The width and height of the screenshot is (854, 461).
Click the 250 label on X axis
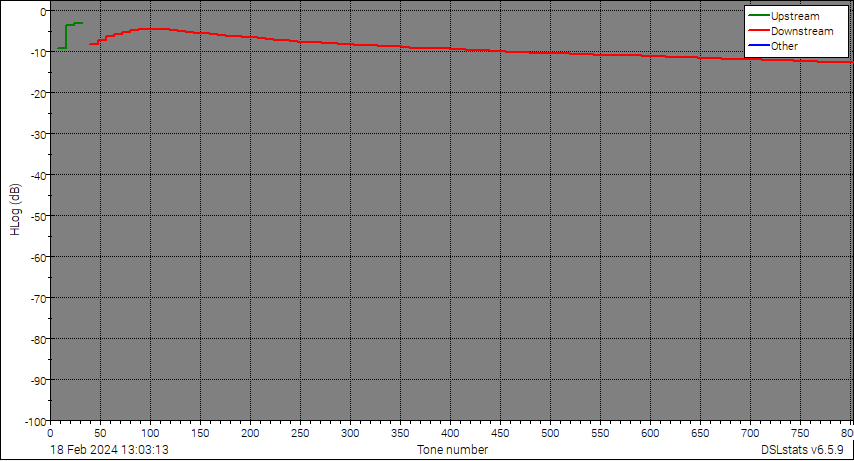coord(300,433)
